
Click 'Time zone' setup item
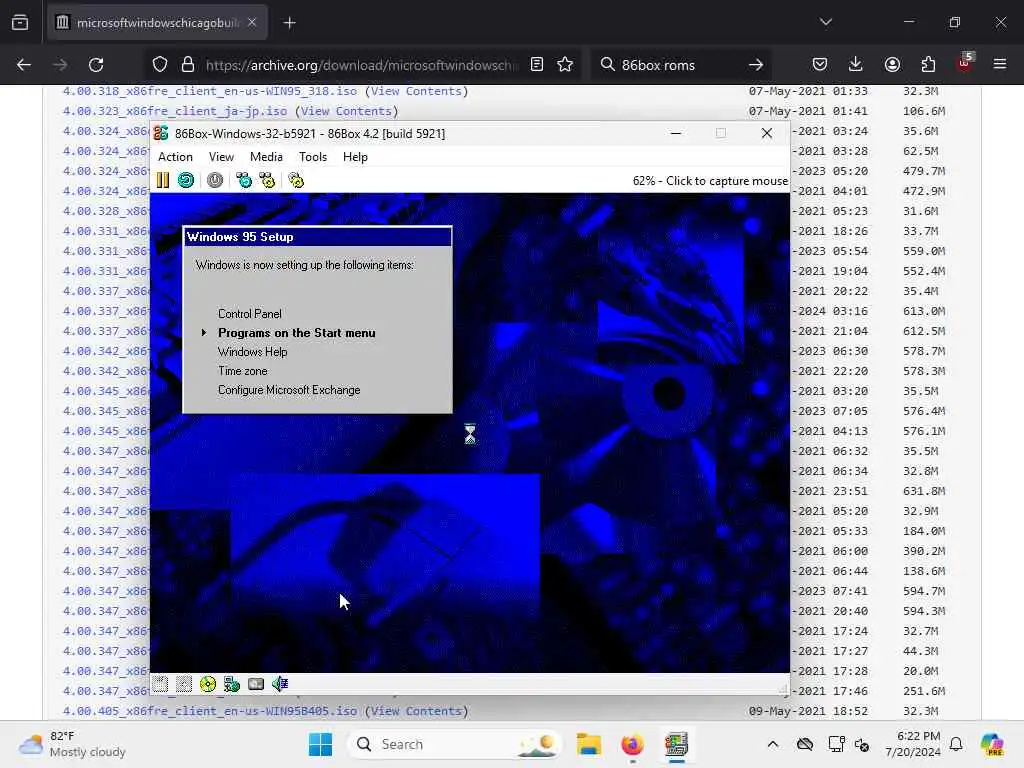point(242,370)
